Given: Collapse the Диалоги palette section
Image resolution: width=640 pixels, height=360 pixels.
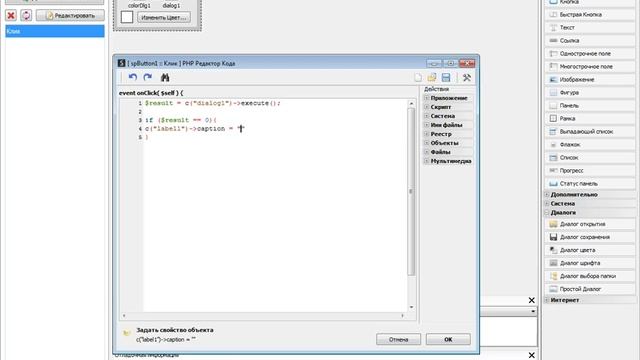Looking at the screenshot, I should pos(547,213).
